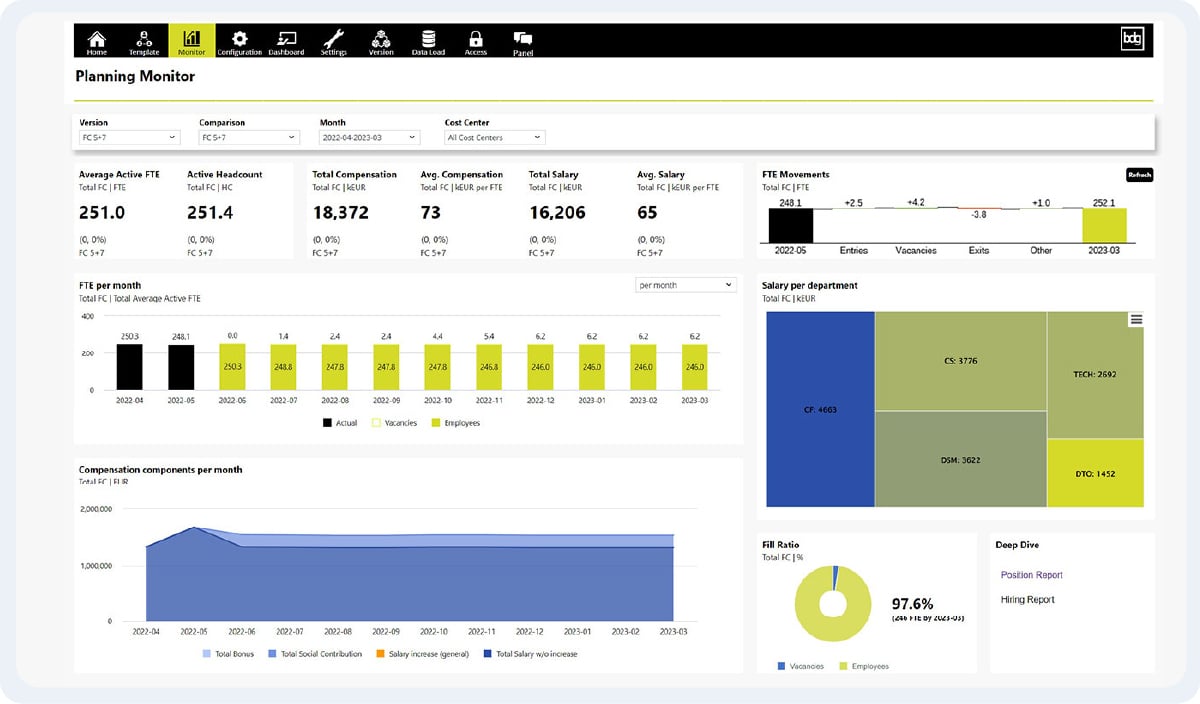Click the Settings wrench icon

pos(333,40)
